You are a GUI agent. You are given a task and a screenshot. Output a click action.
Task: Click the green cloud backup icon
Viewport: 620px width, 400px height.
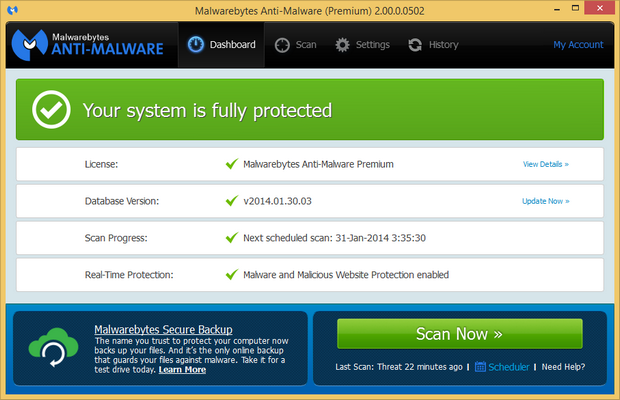point(53,347)
